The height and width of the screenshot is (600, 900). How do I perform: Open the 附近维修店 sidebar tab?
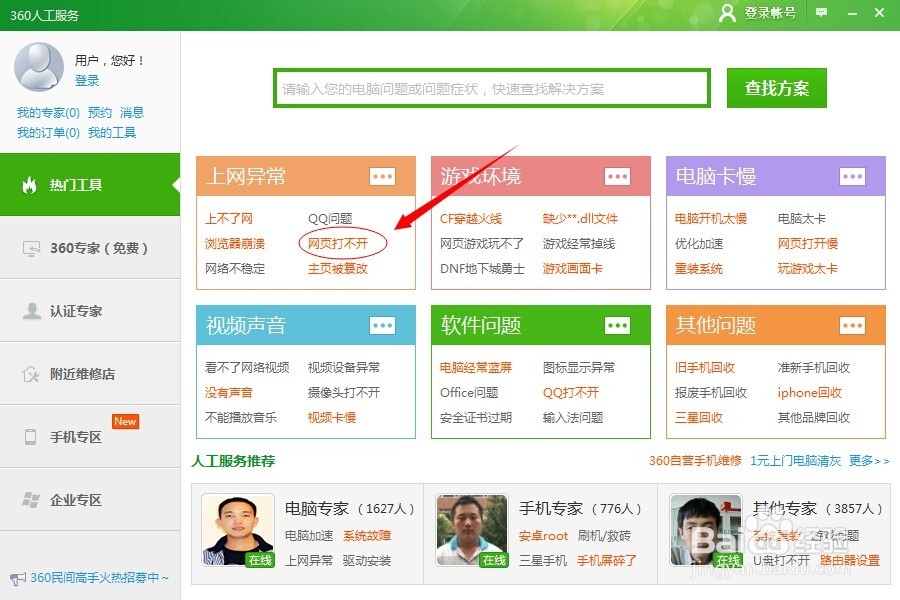click(x=90, y=374)
